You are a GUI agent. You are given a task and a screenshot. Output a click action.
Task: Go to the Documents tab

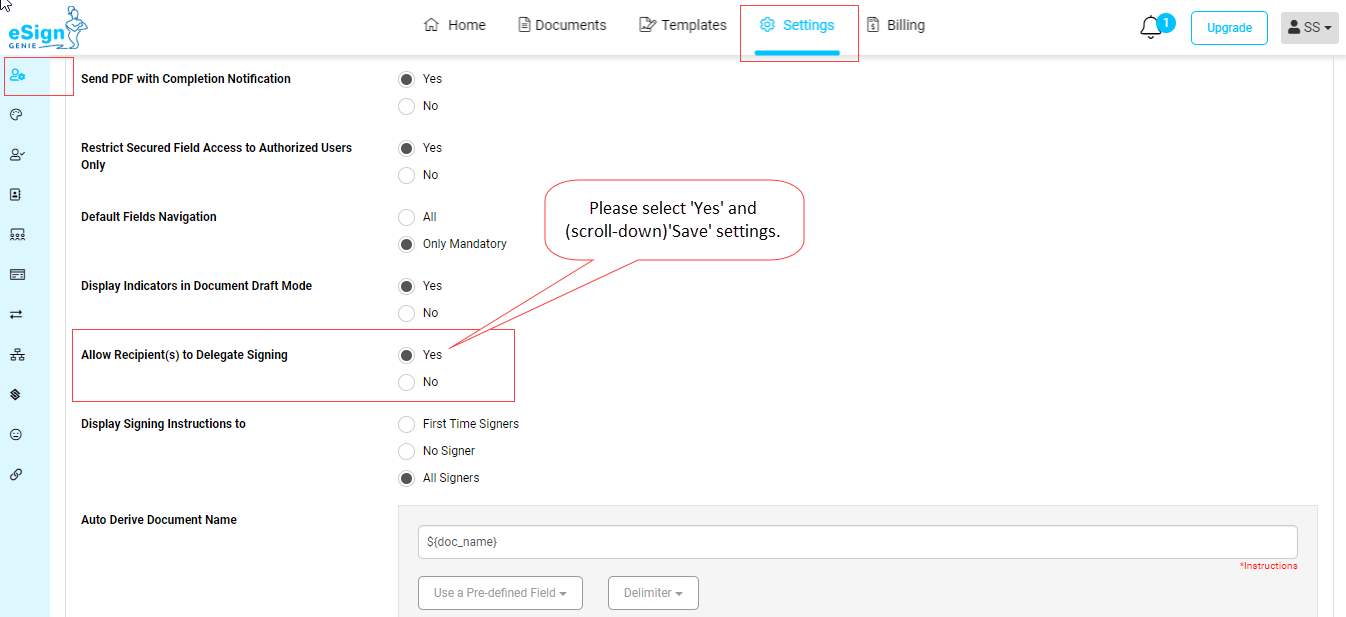(562, 25)
